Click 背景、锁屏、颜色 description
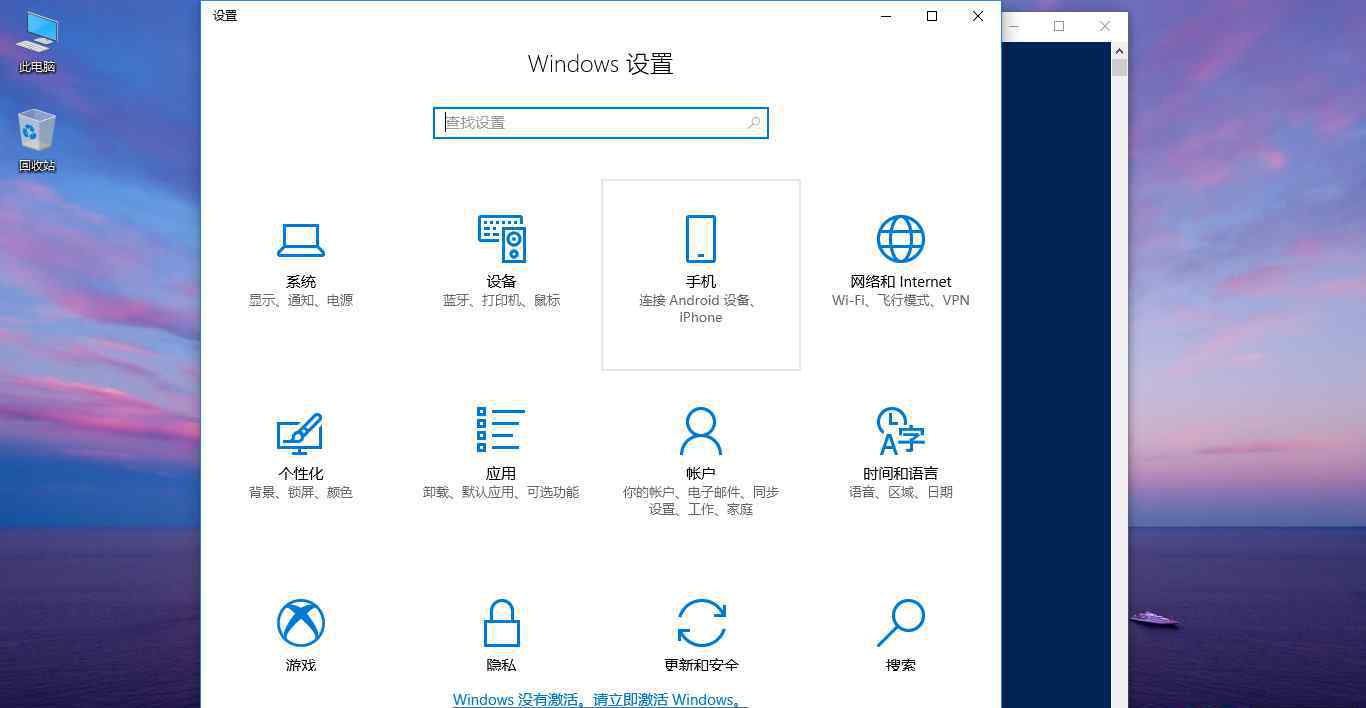 pos(300,492)
